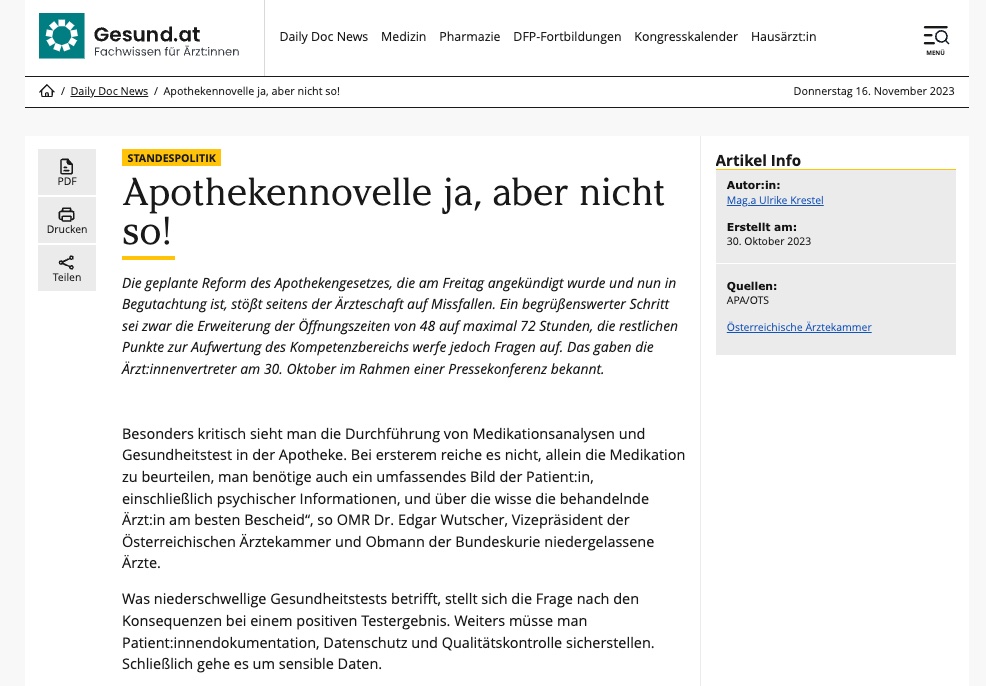986x686 pixels.
Task: Go to Hausärzt:in section
Action: (x=783, y=37)
